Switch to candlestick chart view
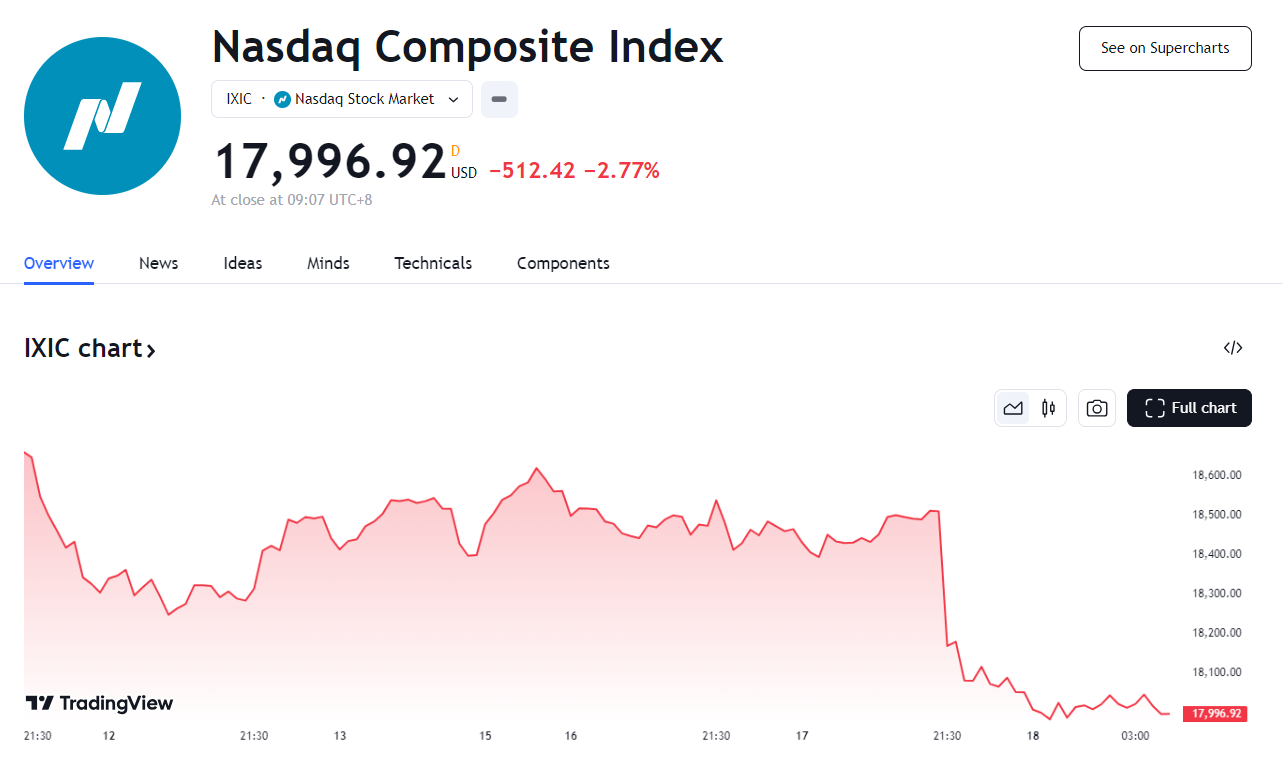Image resolution: width=1283 pixels, height=769 pixels. point(1048,408)
